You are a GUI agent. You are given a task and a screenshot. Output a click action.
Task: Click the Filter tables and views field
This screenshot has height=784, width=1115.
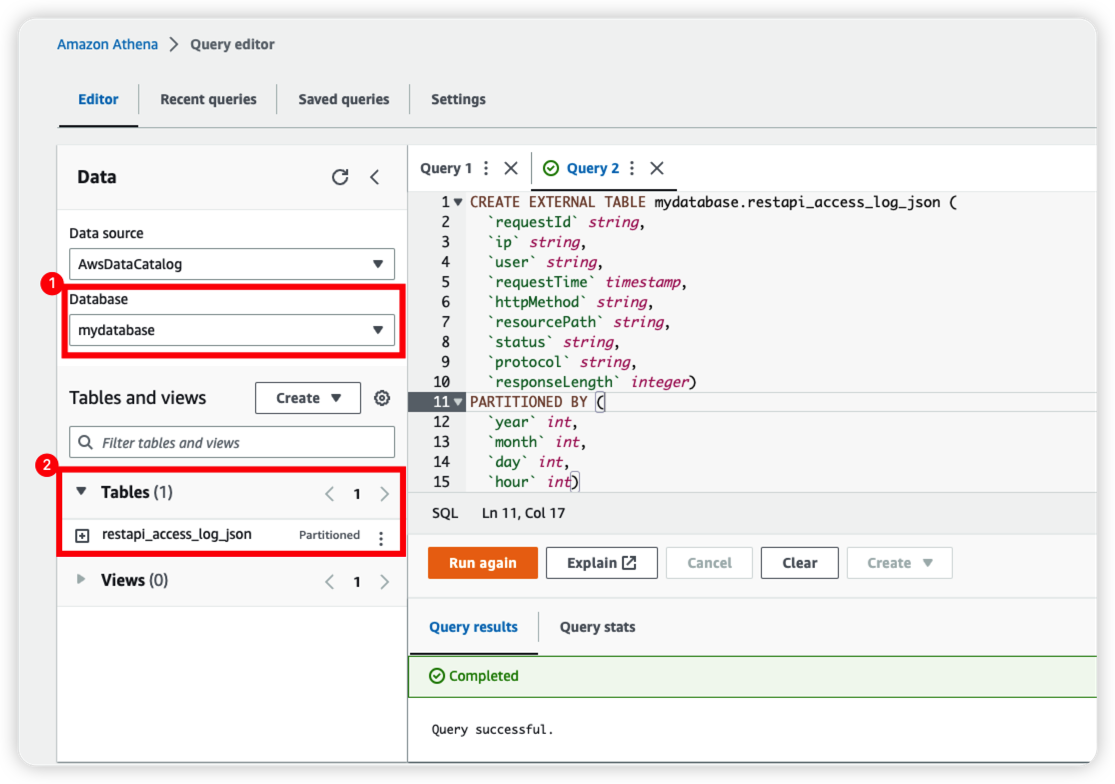[231, 442]
